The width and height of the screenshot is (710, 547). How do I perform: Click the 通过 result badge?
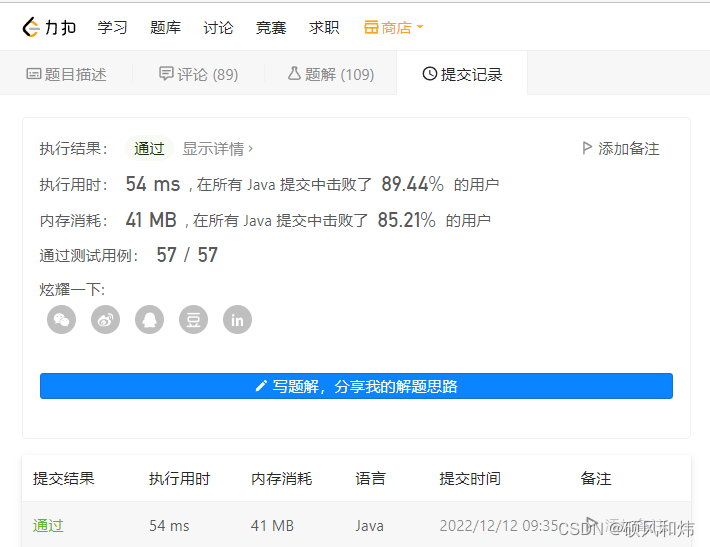[x=149, y=149]
